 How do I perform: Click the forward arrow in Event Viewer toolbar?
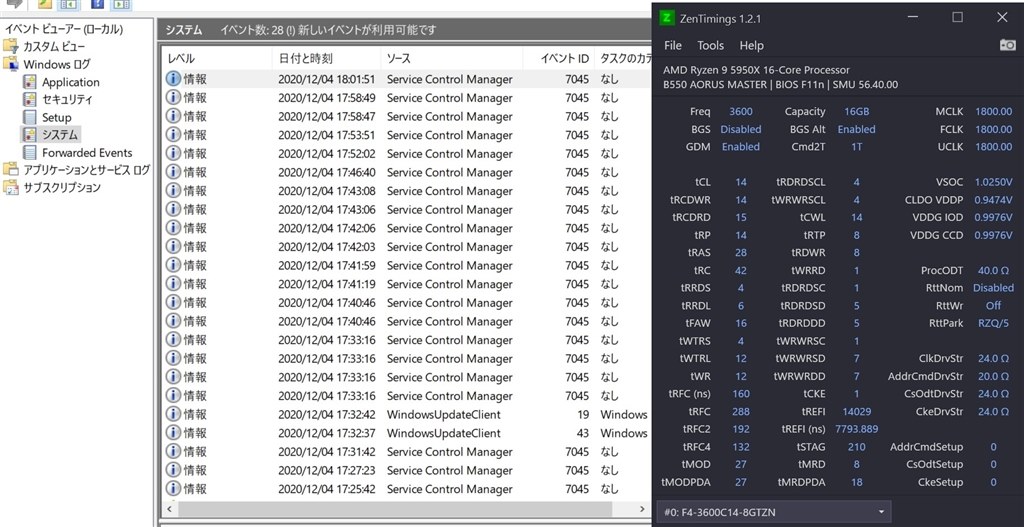click(x=14, y=4)
